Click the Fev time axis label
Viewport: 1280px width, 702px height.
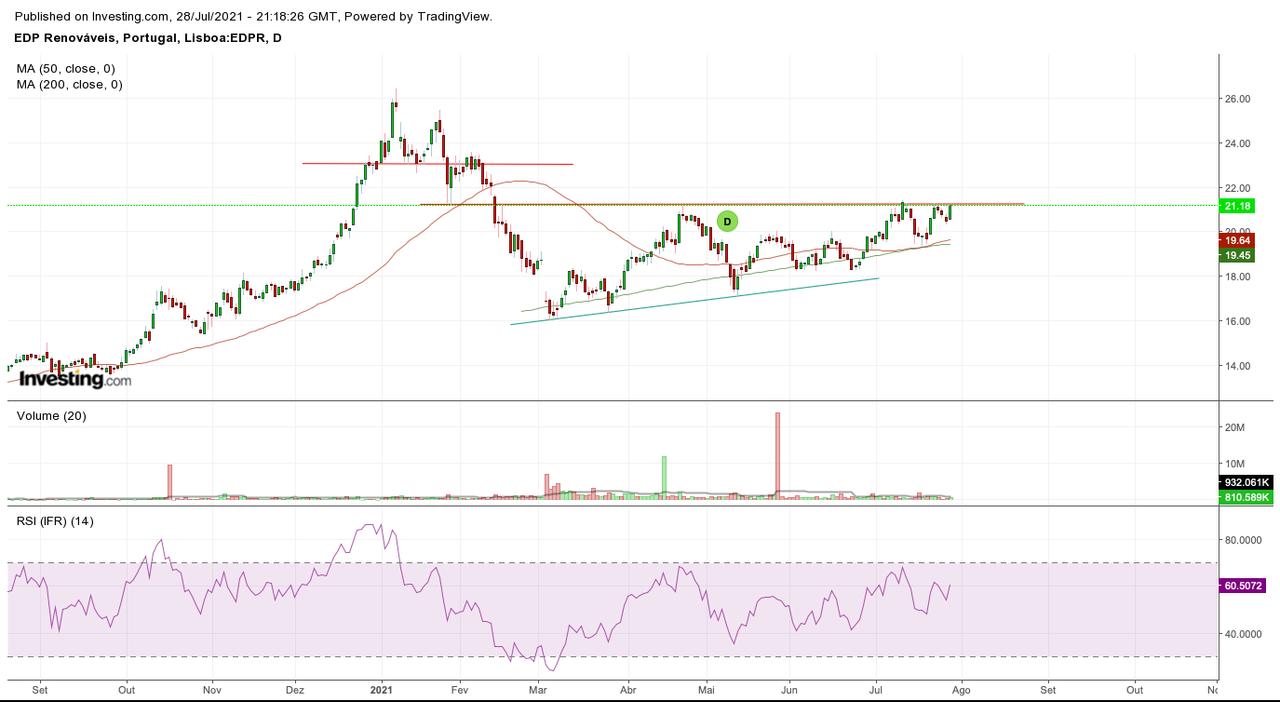click(x=459, y=689)
